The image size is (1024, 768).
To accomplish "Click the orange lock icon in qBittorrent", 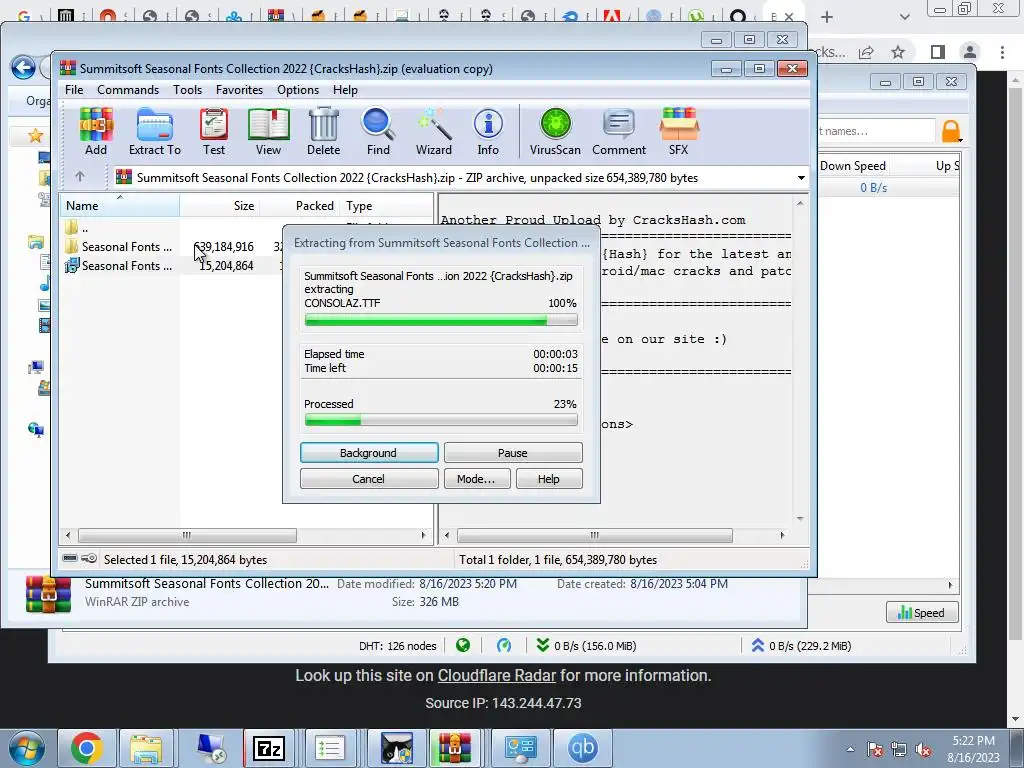I will point(951,131).
